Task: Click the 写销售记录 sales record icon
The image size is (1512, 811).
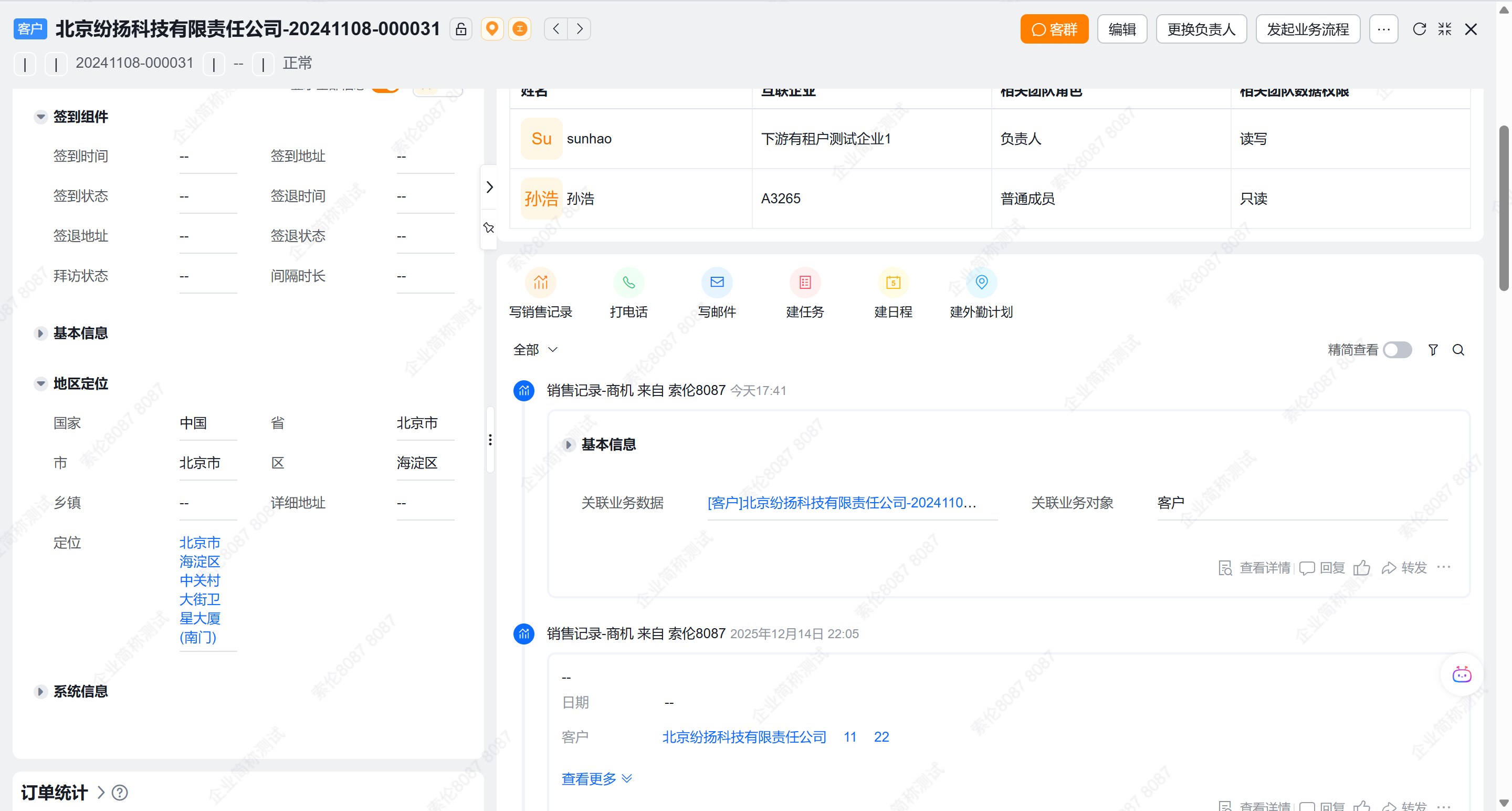Action: coord(540,283)
